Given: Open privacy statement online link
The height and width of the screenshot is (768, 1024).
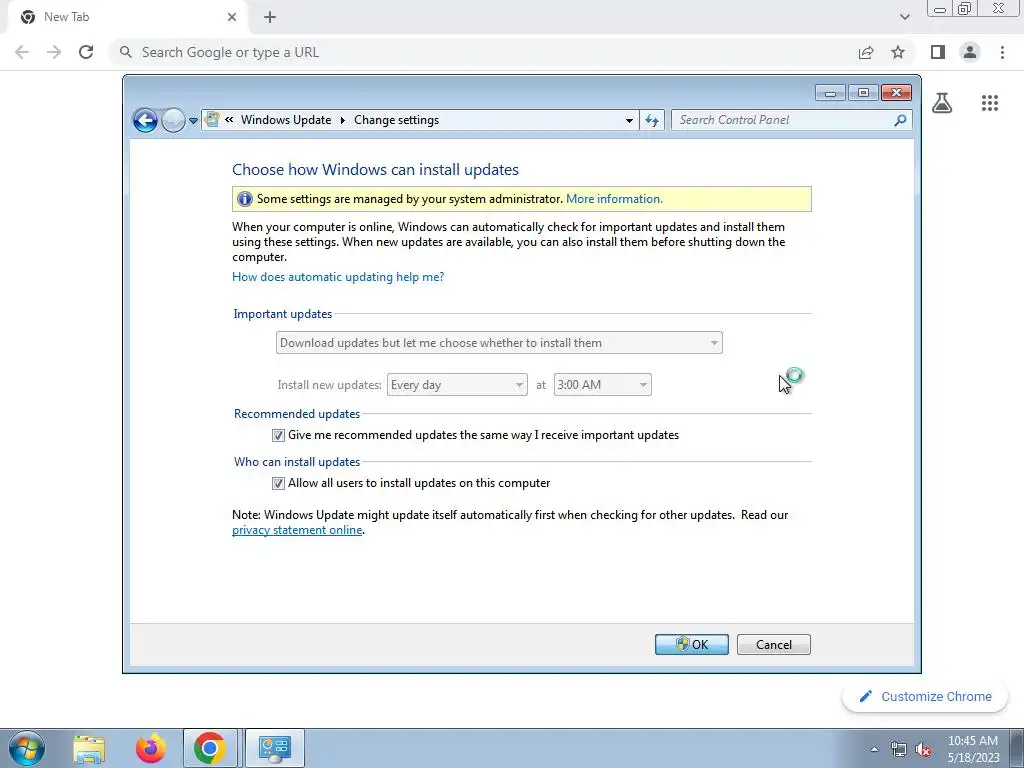Looking at the screenshot, I should [297, 530].
